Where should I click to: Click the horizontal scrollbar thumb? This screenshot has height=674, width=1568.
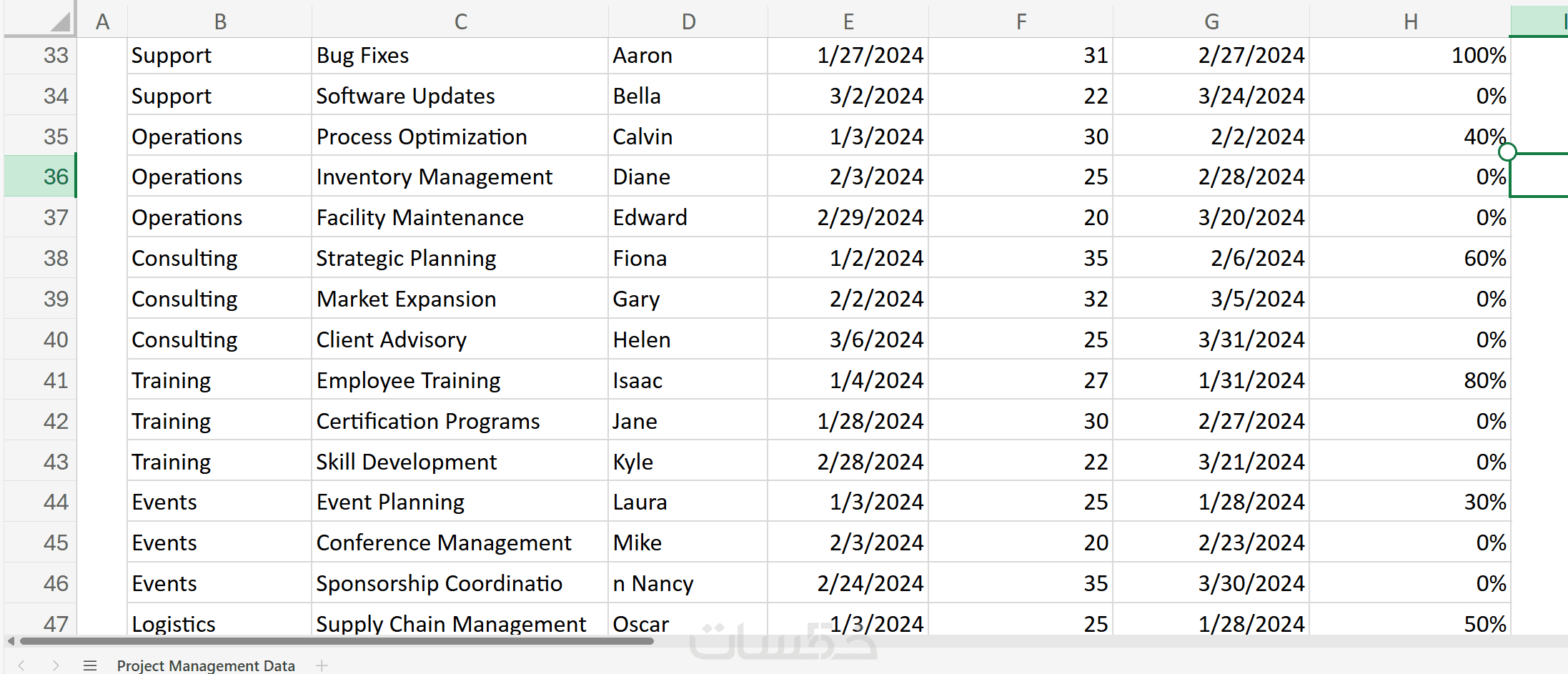336,641
